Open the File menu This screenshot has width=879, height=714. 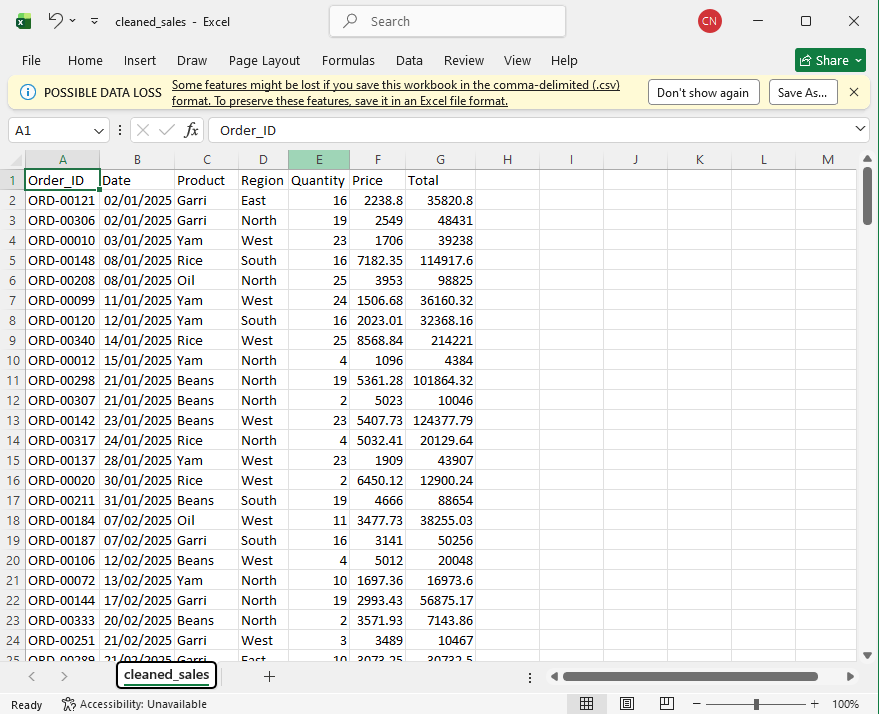[31, 61]
